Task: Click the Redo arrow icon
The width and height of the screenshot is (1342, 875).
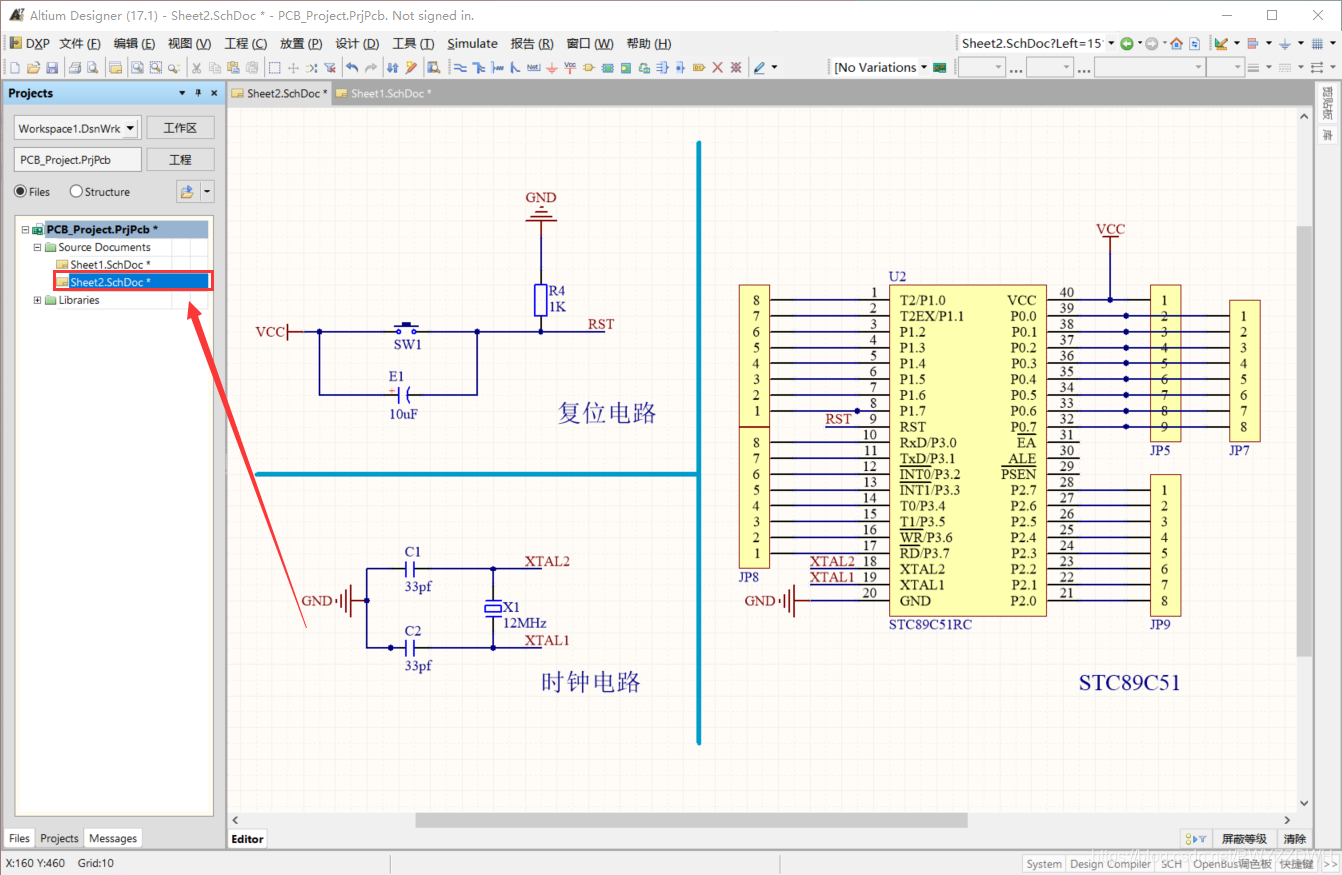Action: tap(371, 67)
